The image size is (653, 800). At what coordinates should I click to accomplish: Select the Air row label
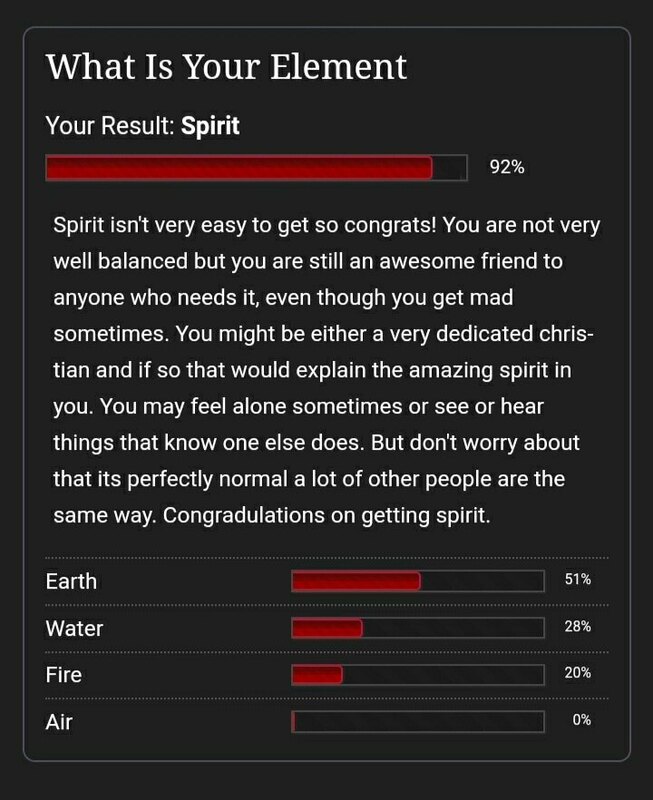[x=59, y=722]
